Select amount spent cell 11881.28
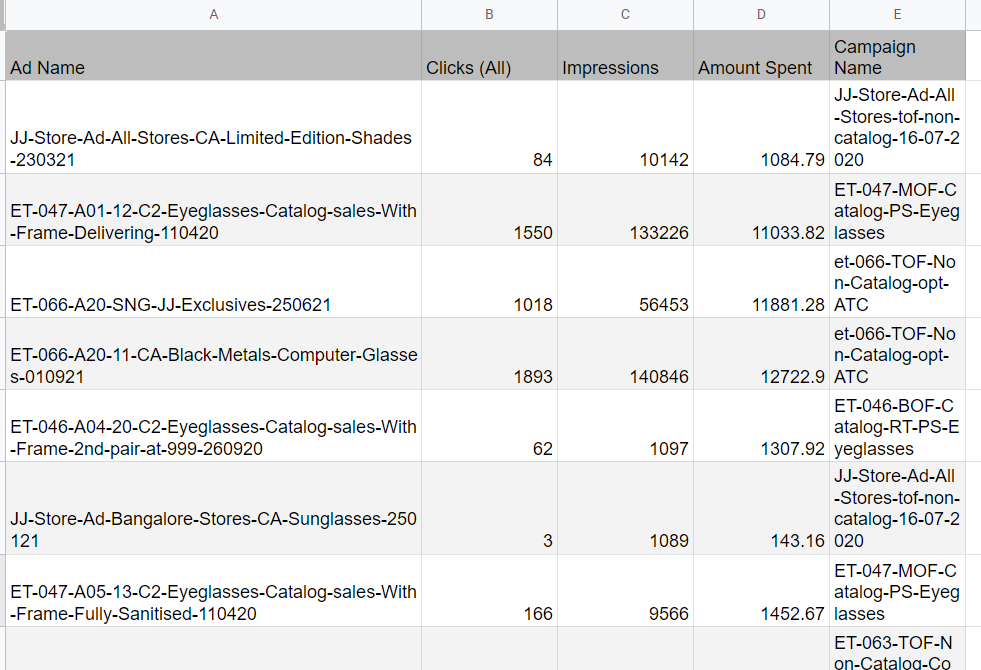 click(761, 282)
